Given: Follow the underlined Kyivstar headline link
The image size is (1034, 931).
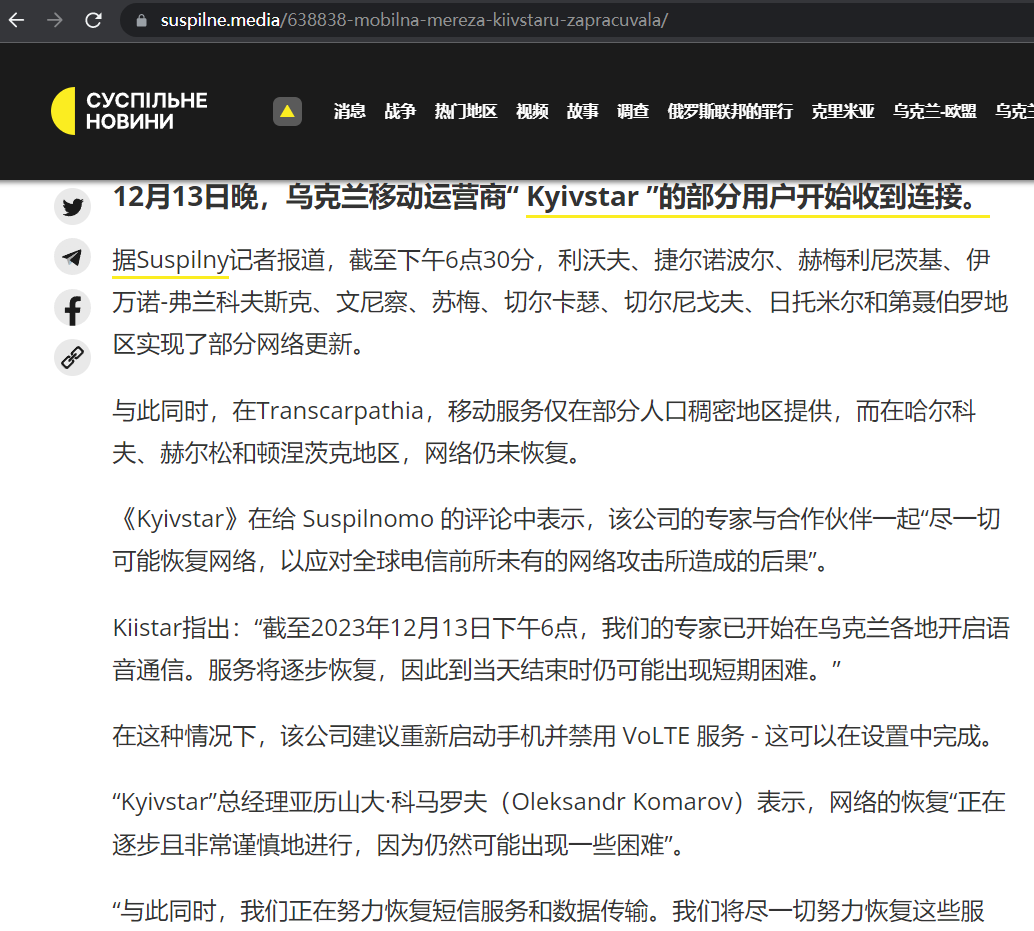Looking at the screenshot, I should coord(758,198).
